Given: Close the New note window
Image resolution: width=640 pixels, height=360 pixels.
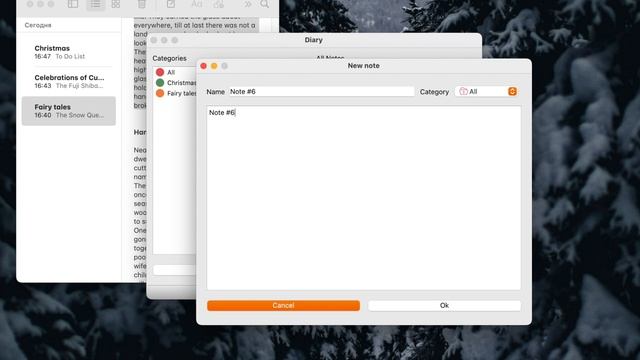Looking at the screenshot, I should (203, 66).
